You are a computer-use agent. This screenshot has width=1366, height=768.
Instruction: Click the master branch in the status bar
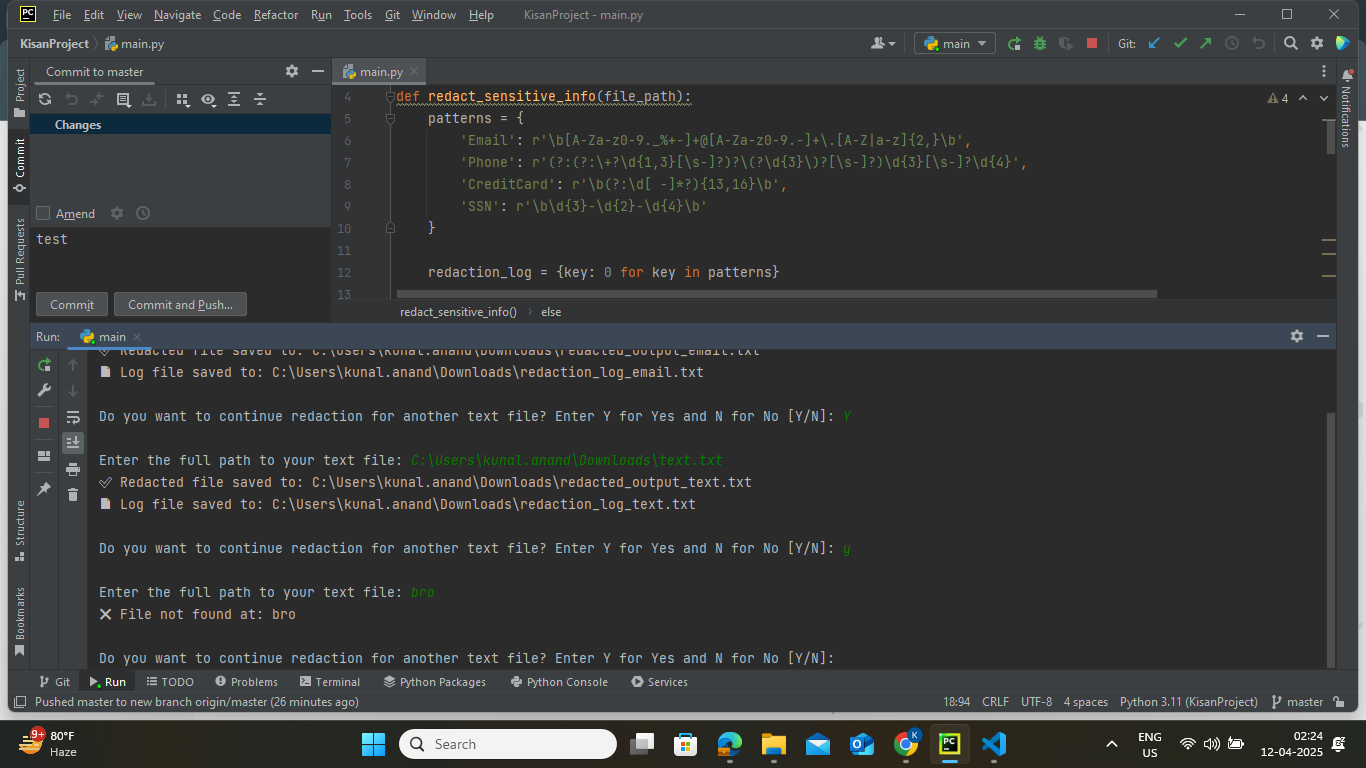click(x=1297, y=702)
